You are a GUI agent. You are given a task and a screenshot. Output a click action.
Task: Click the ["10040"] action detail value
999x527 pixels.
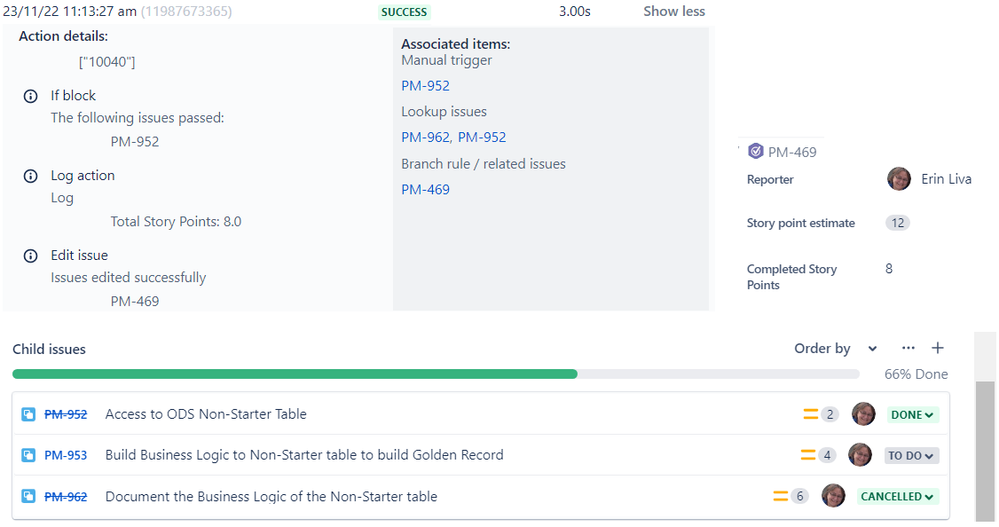[x=107, y=62]
